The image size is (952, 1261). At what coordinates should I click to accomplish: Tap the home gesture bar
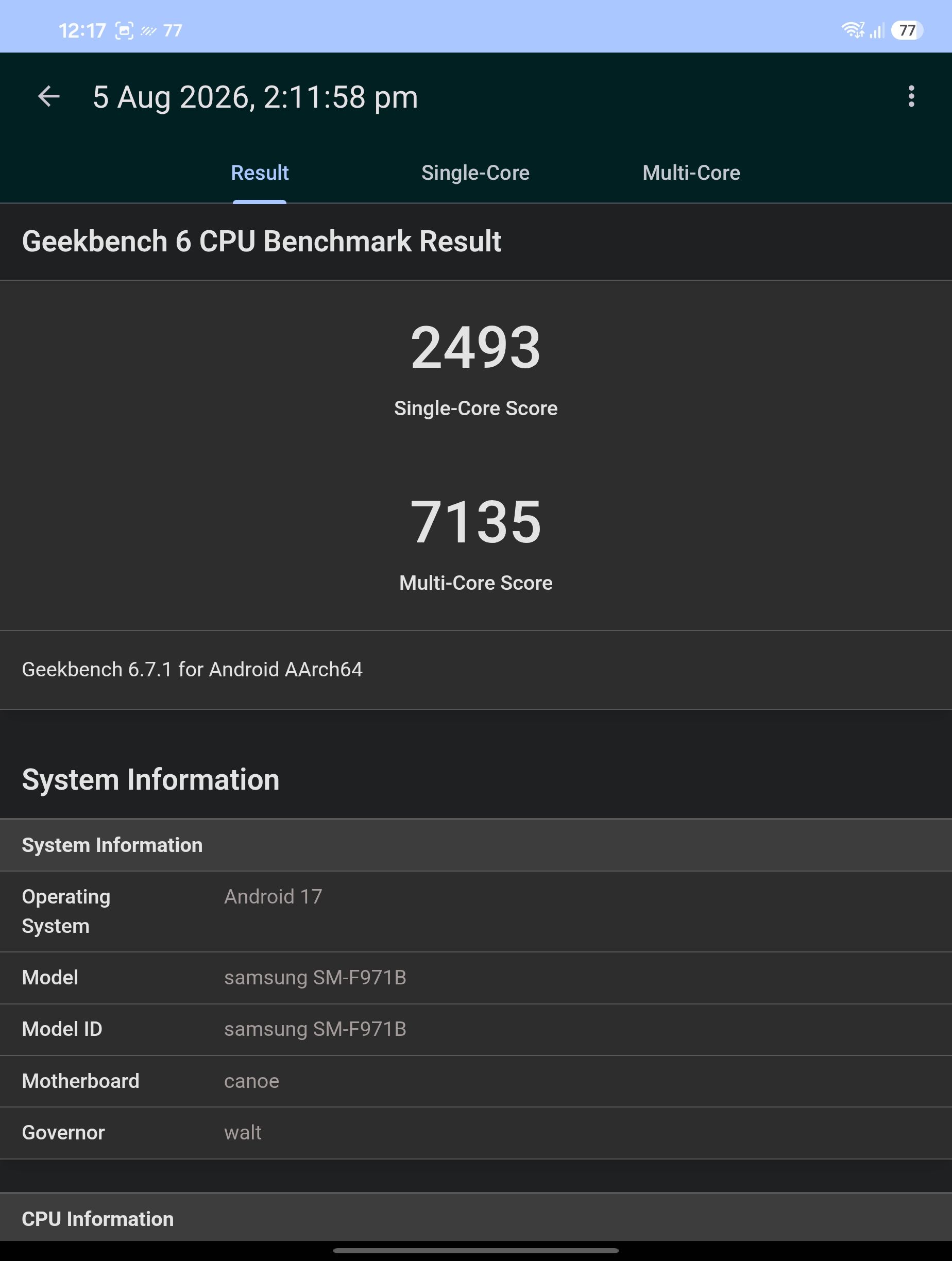(475, 1251)
